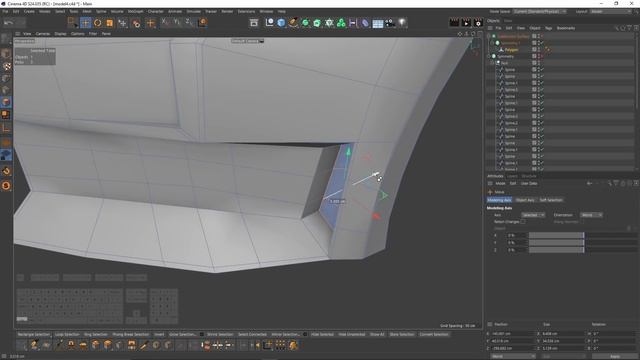This screenshot has width=640, height=360.
Task: Switch to Modeling Axis tab
Action: 499,200
